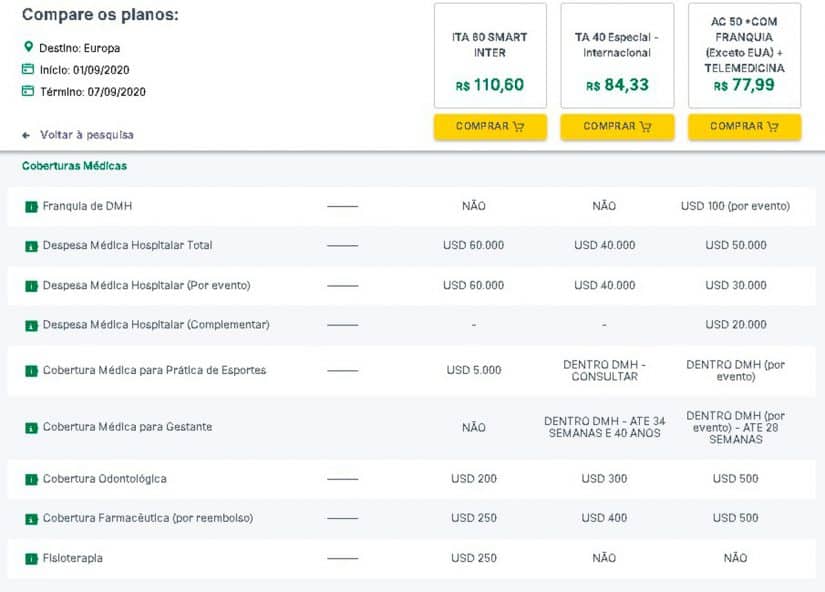Screen dimensions: 825x592
Task: Go back via the Voltar à pesquisa link
Action: coord(87,135)
